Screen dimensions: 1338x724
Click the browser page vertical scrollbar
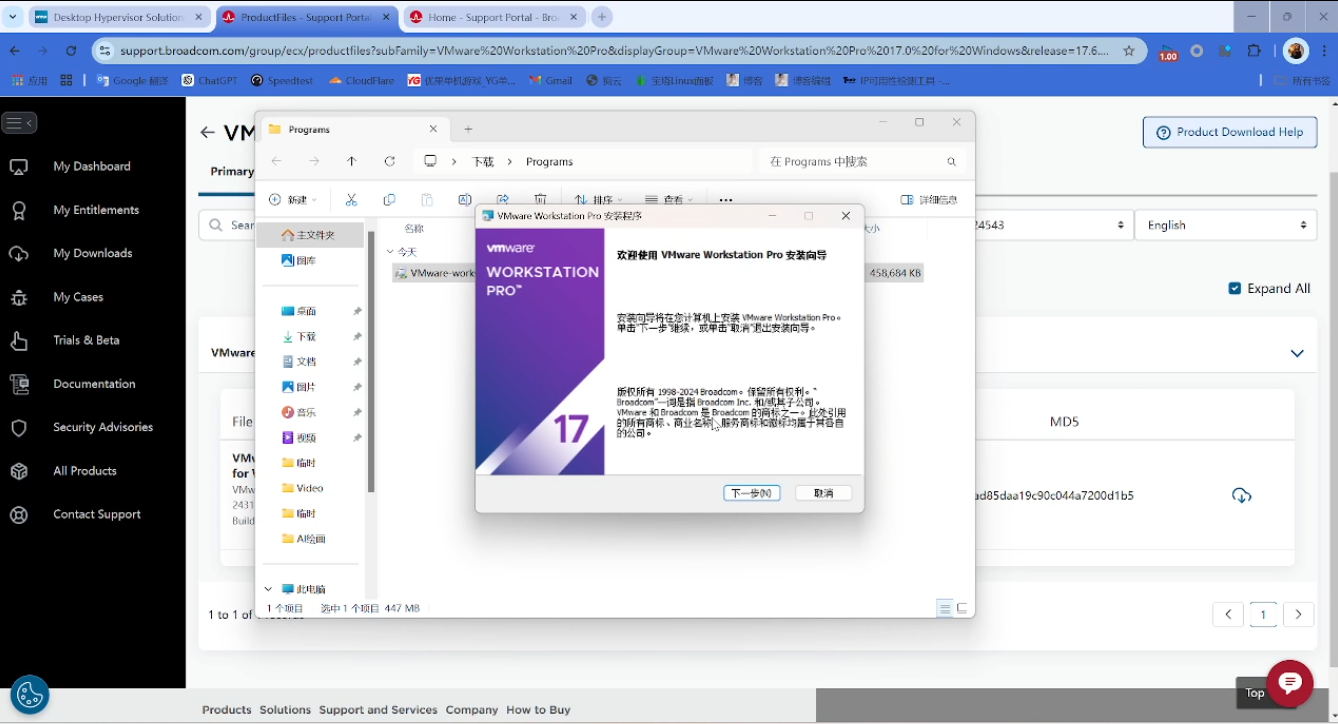click(1333, 420)
